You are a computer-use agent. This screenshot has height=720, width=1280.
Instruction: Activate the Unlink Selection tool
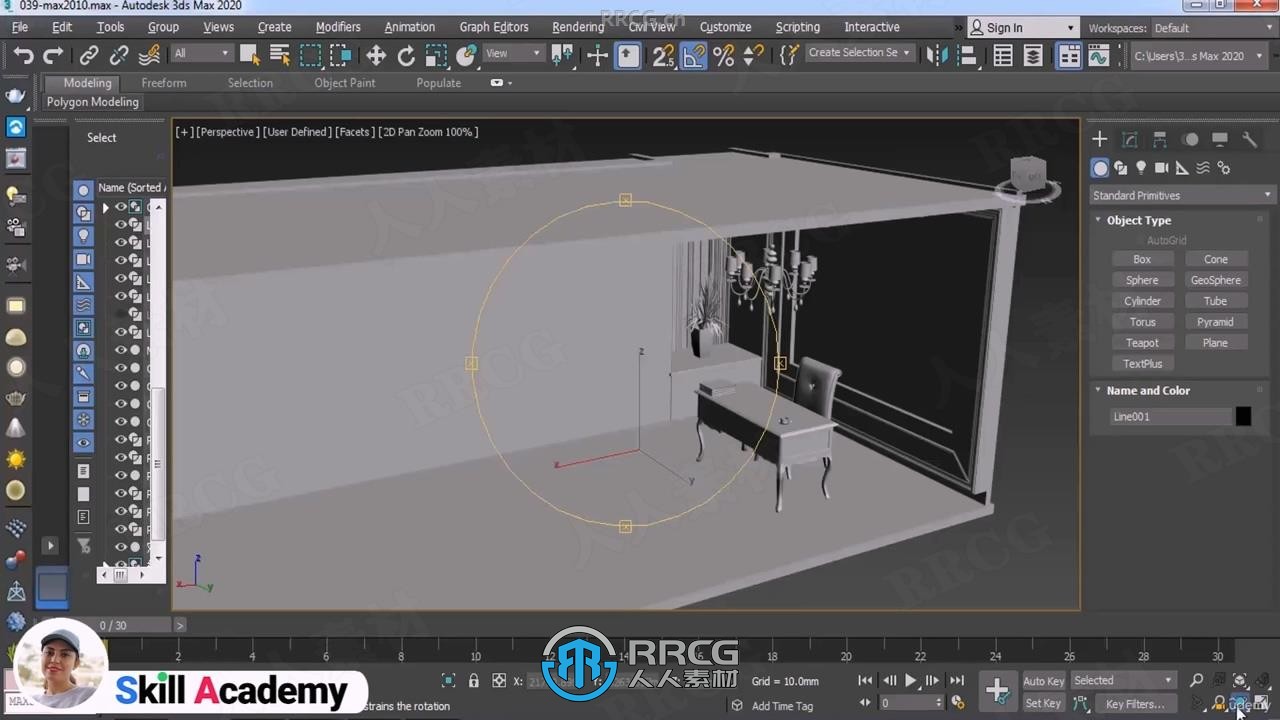[x=119, y=56]
